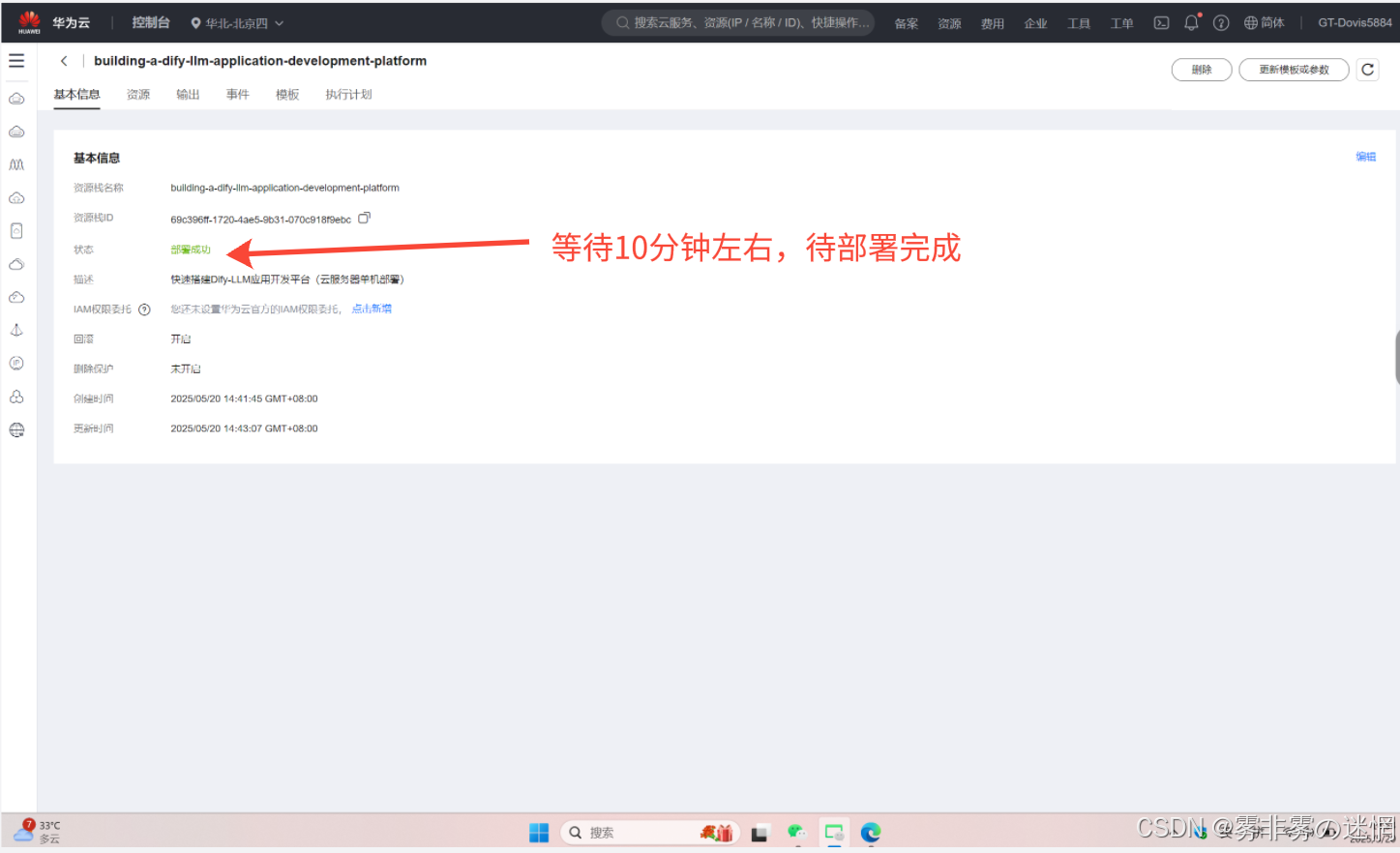This screenshot has width=1400, height=853.
Task: Click the globe icon in the left sidebar
Action: [16, 430]
